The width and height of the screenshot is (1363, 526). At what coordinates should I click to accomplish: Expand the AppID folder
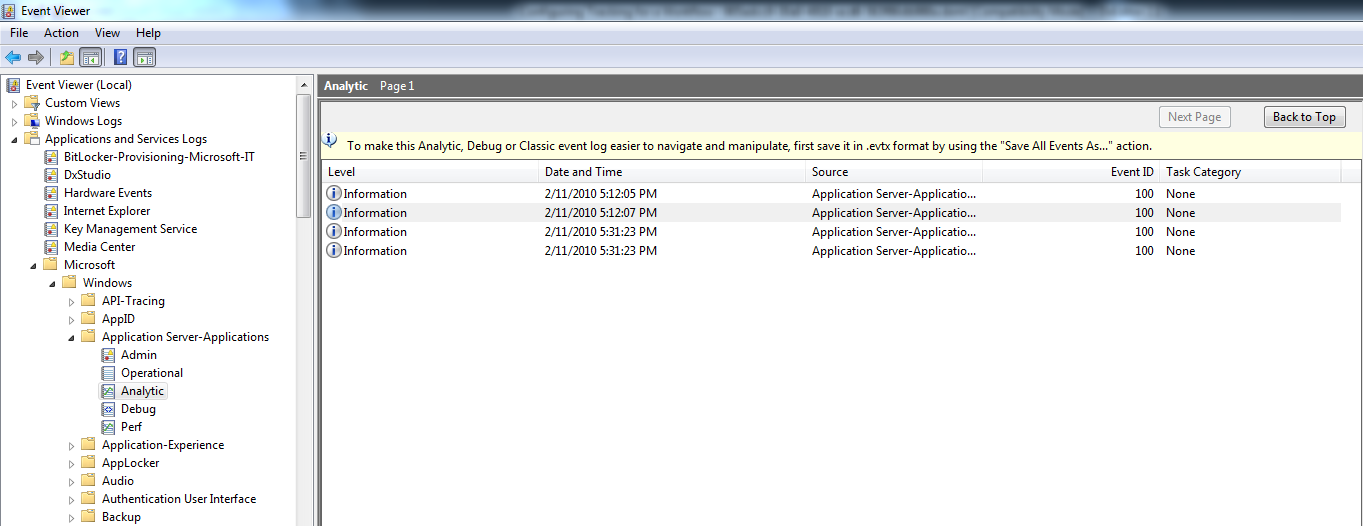click(71, 319)
